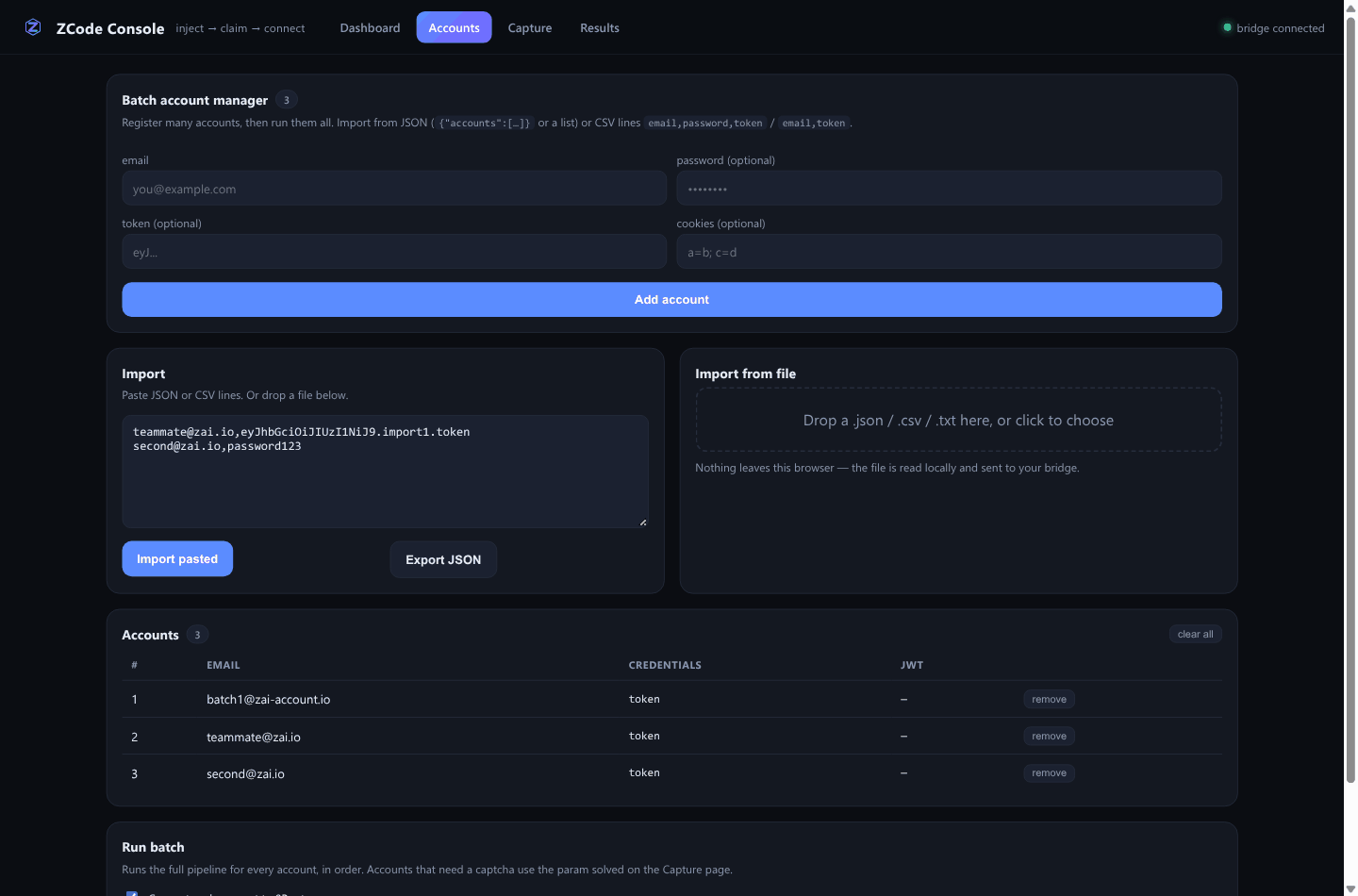Click the inject → claim → connect subtitle
The image size is (1358, 896).
240,28
